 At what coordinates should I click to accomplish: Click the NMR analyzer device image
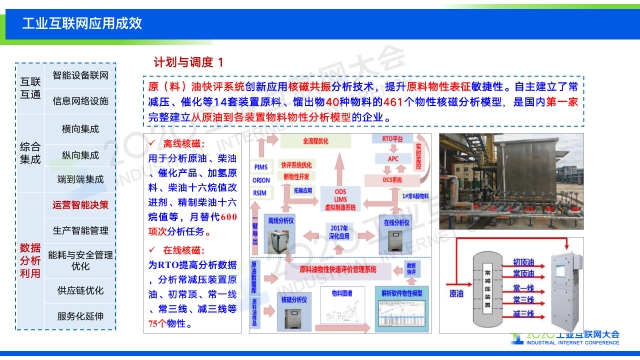293,318
